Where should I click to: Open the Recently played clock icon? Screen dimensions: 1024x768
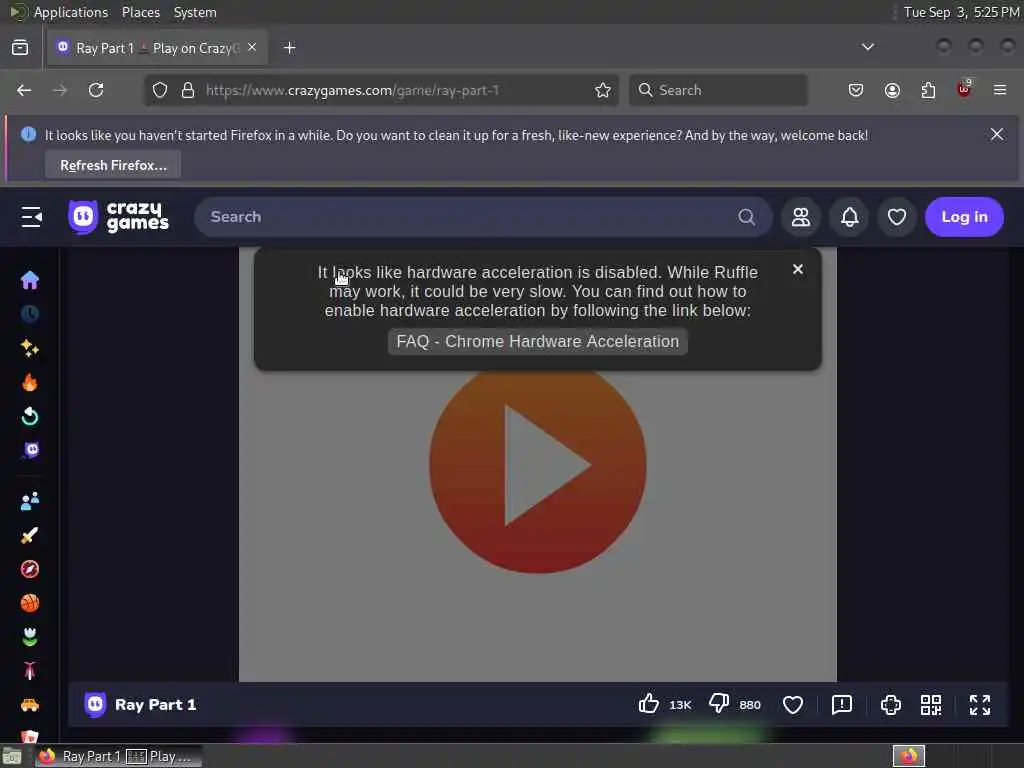click(30, 314)
